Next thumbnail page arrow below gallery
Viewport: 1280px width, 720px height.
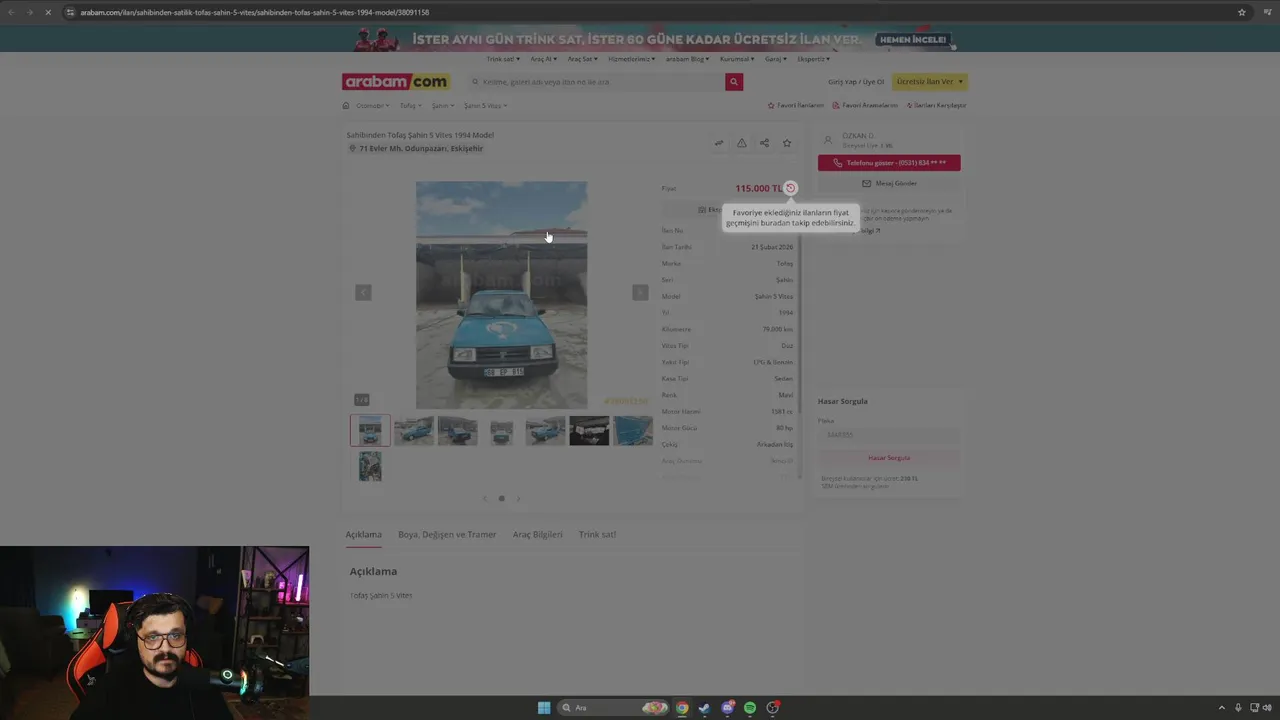(518, 498)
